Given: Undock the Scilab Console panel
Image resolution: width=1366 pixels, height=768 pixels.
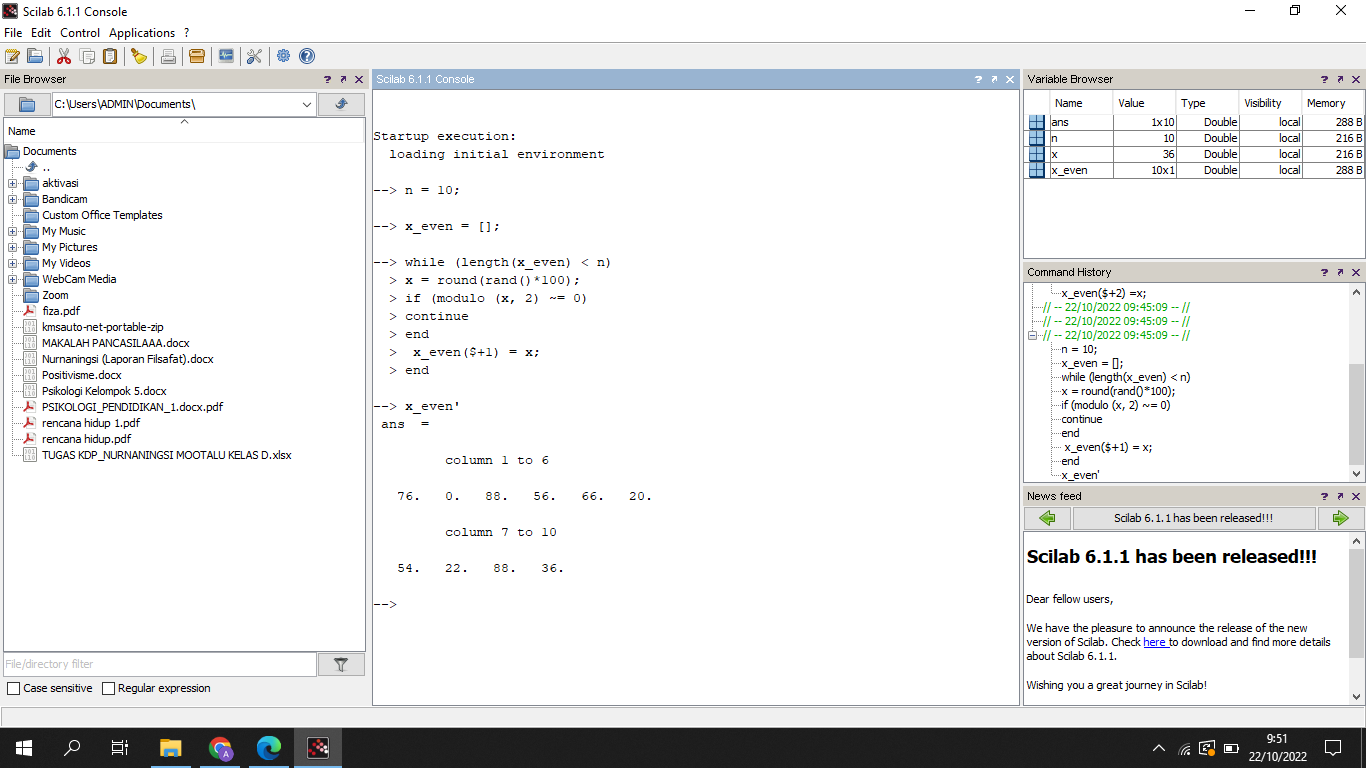Looking at the screenshot, I should pos(994,79).
